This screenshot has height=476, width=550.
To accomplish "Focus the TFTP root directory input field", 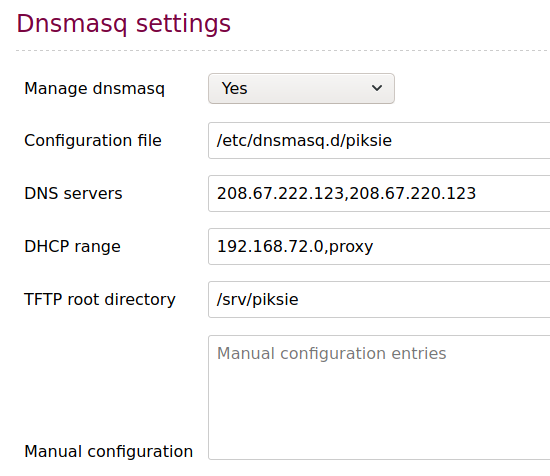I will 379,299.
